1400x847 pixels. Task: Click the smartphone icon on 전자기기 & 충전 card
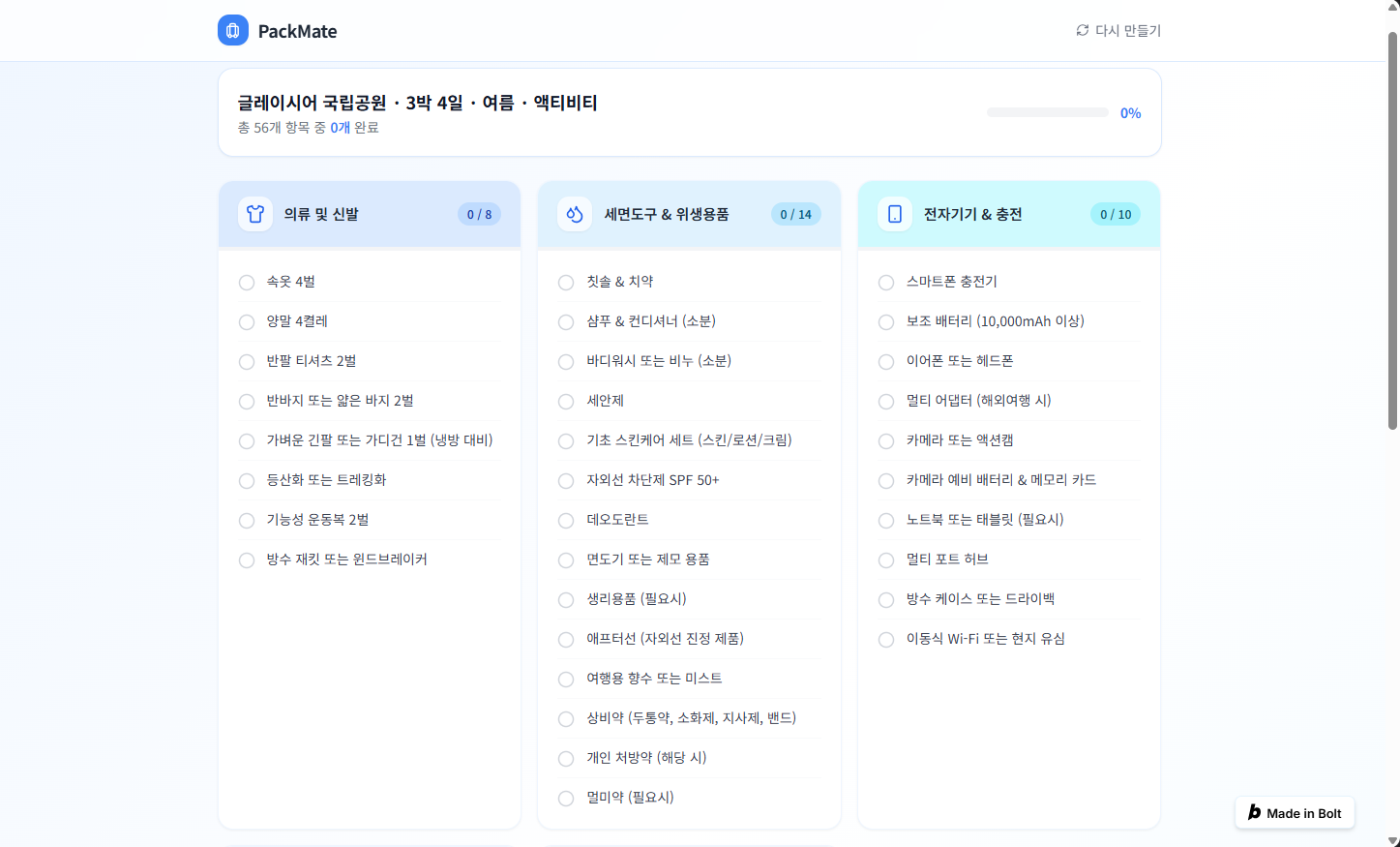894,214
